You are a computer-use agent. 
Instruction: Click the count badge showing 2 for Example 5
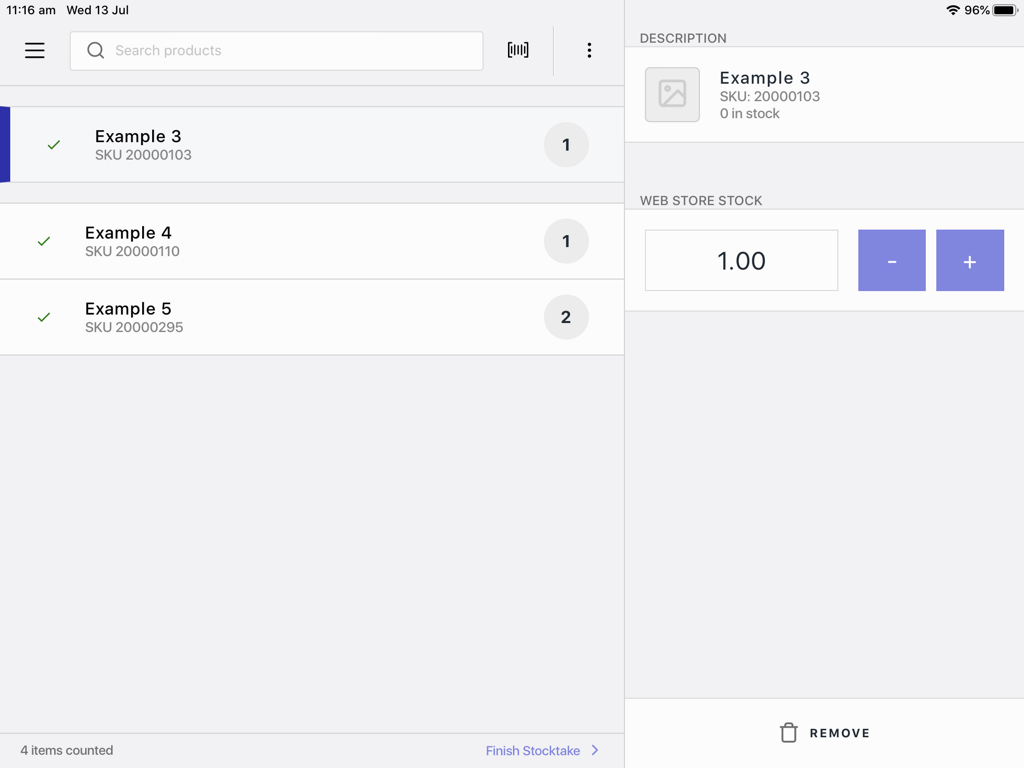pos(566,317)
